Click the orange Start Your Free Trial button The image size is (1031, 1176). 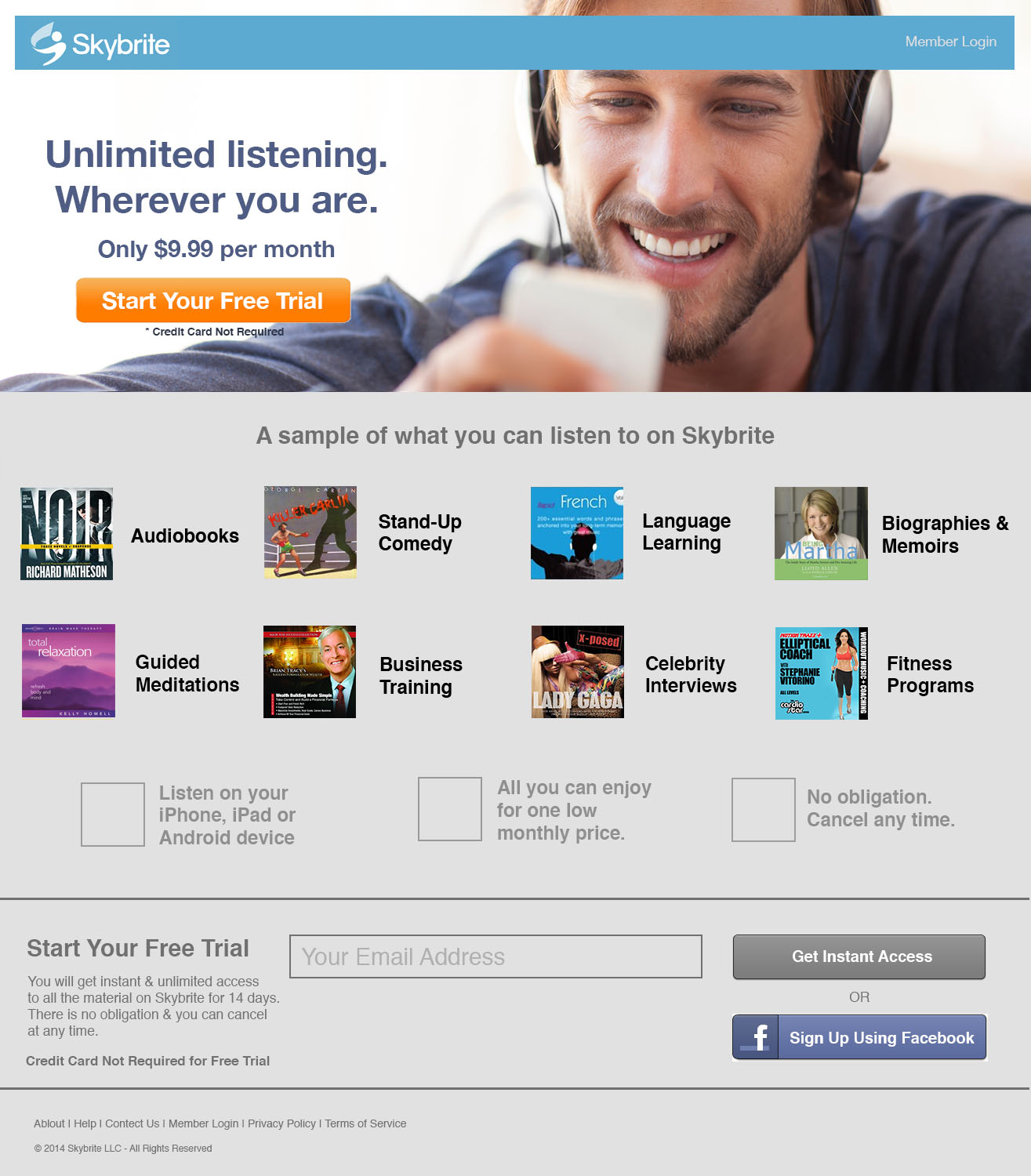[213, 300]
